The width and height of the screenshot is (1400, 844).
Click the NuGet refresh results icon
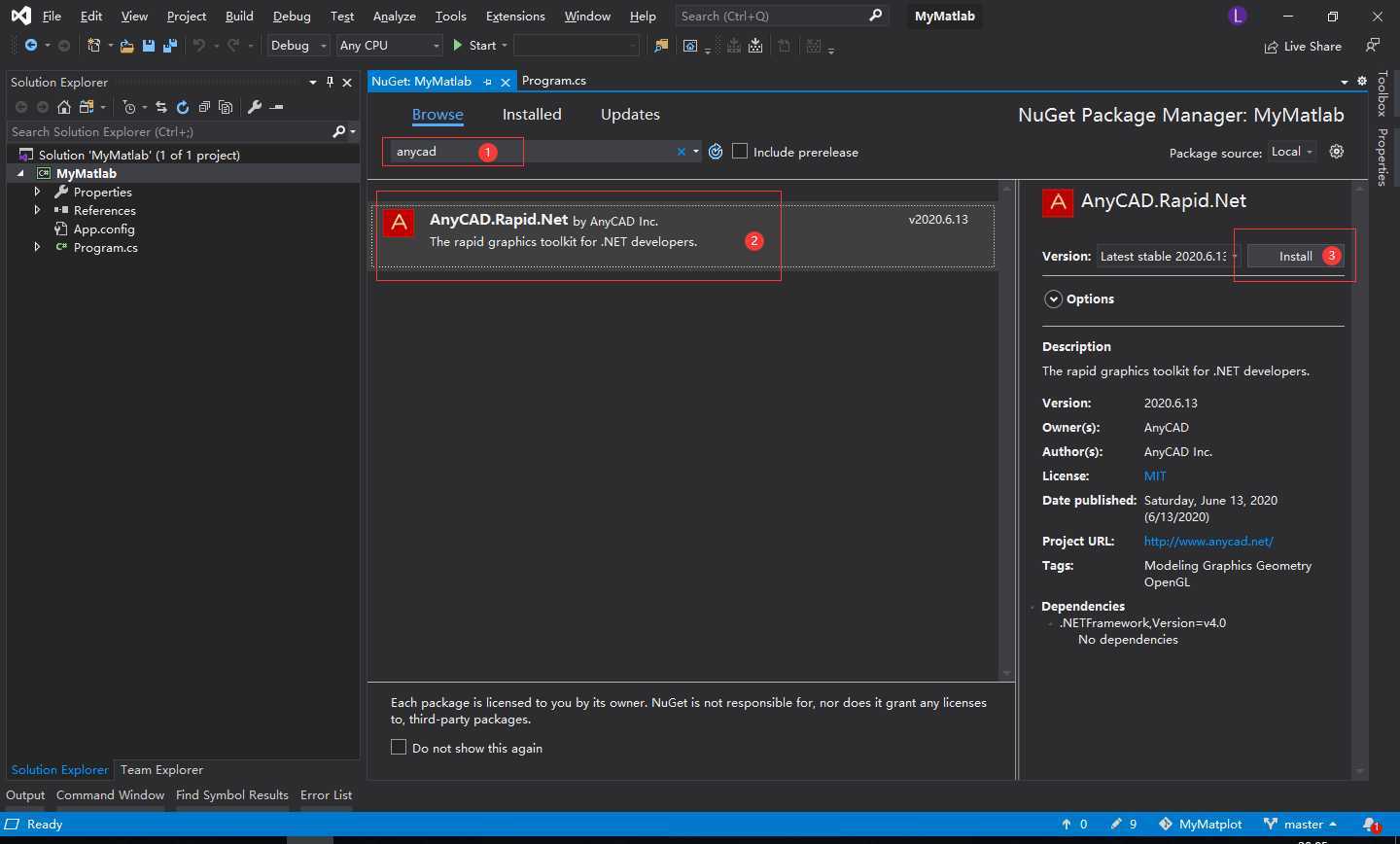click(716, 152)
